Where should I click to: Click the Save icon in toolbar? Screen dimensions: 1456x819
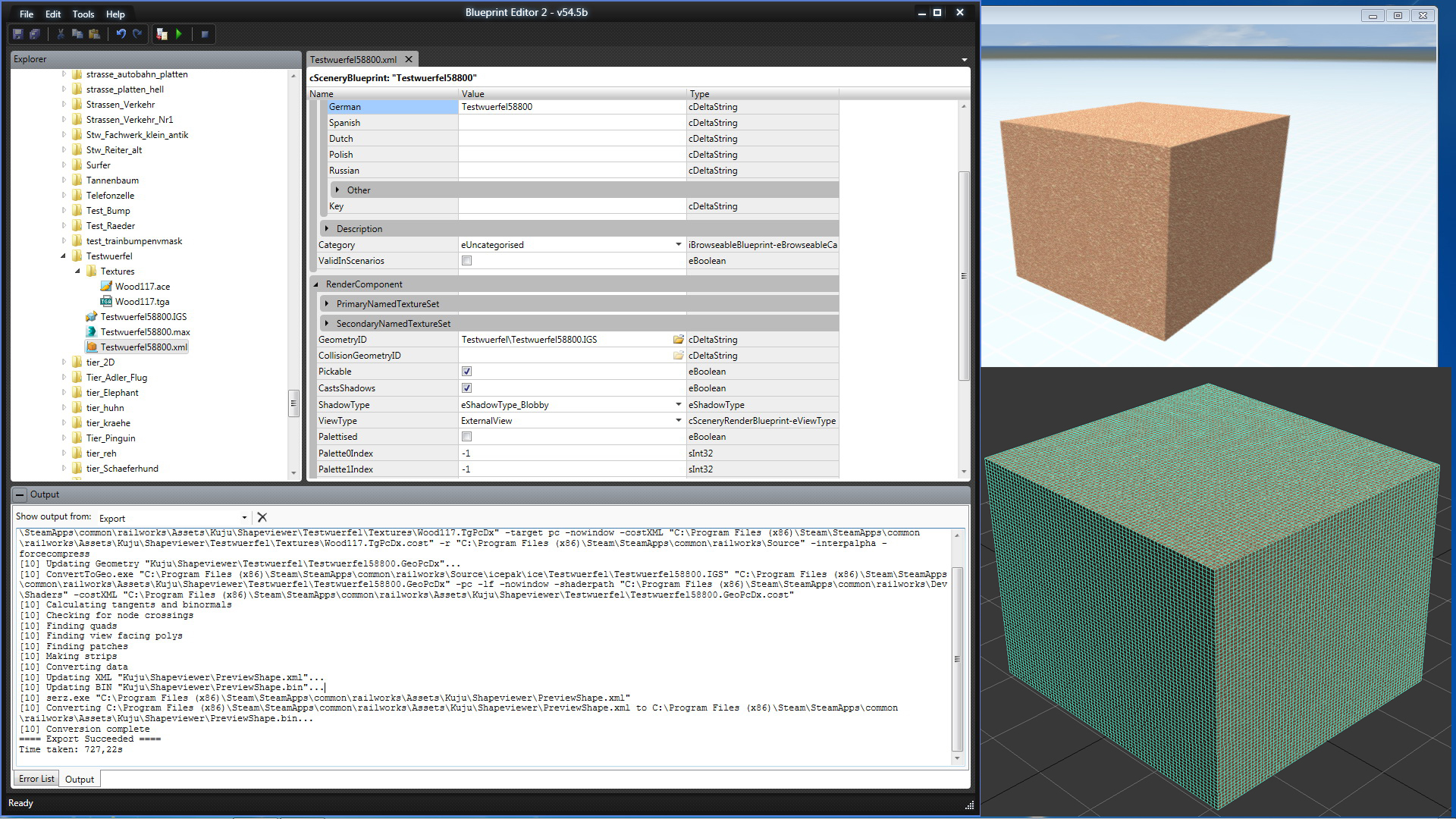(18, 34)
